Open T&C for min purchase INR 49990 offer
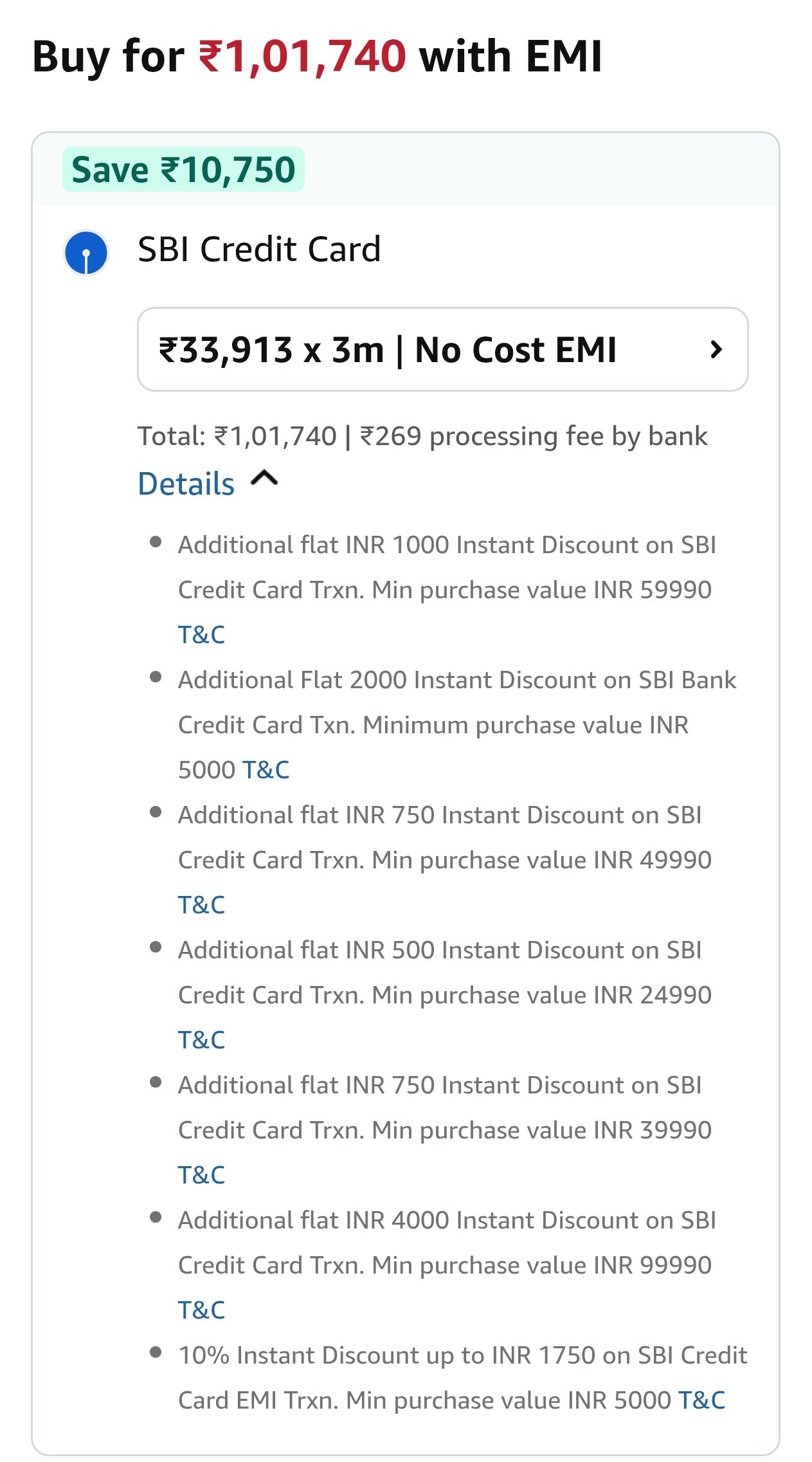 point(201,905)
